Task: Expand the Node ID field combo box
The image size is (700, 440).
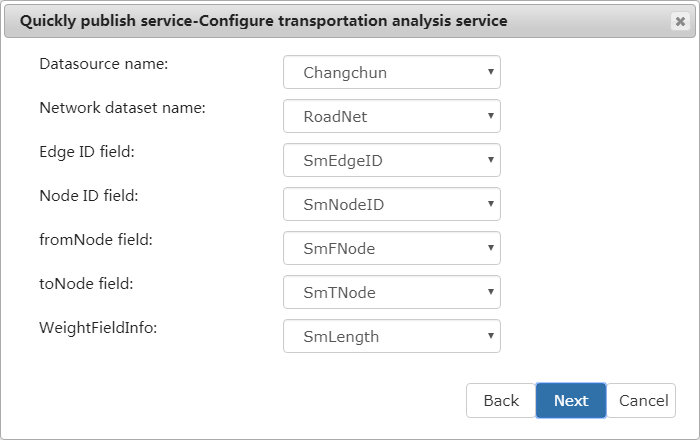Action: pyautogui.click(x=391, y=204)
